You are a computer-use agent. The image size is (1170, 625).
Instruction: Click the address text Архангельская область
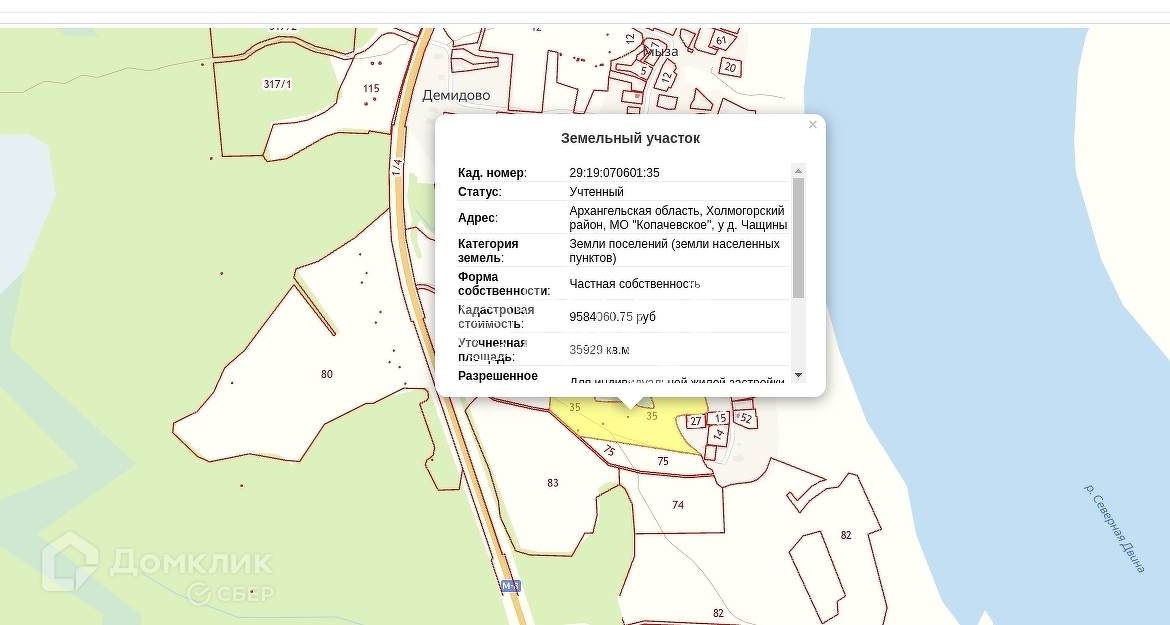tap(635, 211)
